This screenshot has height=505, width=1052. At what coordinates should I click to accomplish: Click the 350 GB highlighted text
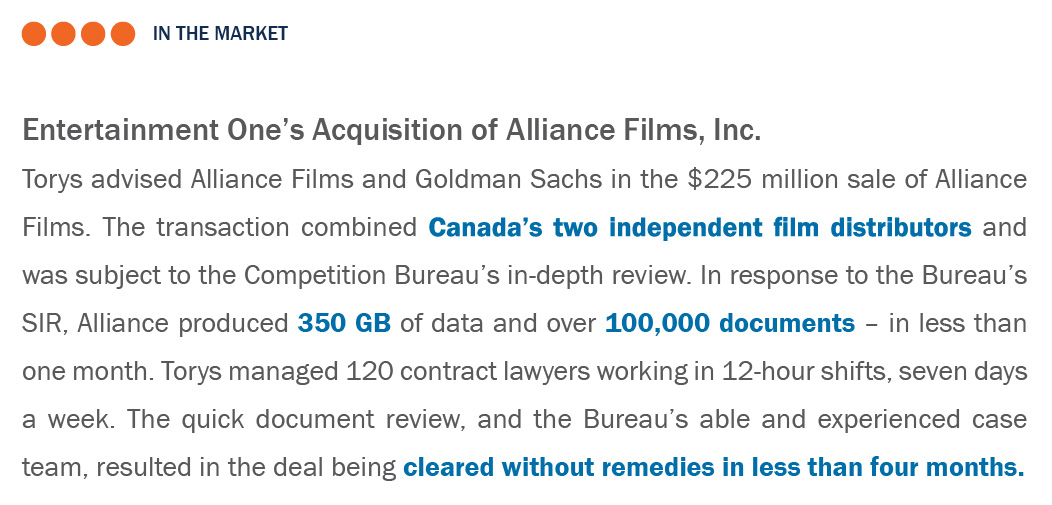point(344,324)
